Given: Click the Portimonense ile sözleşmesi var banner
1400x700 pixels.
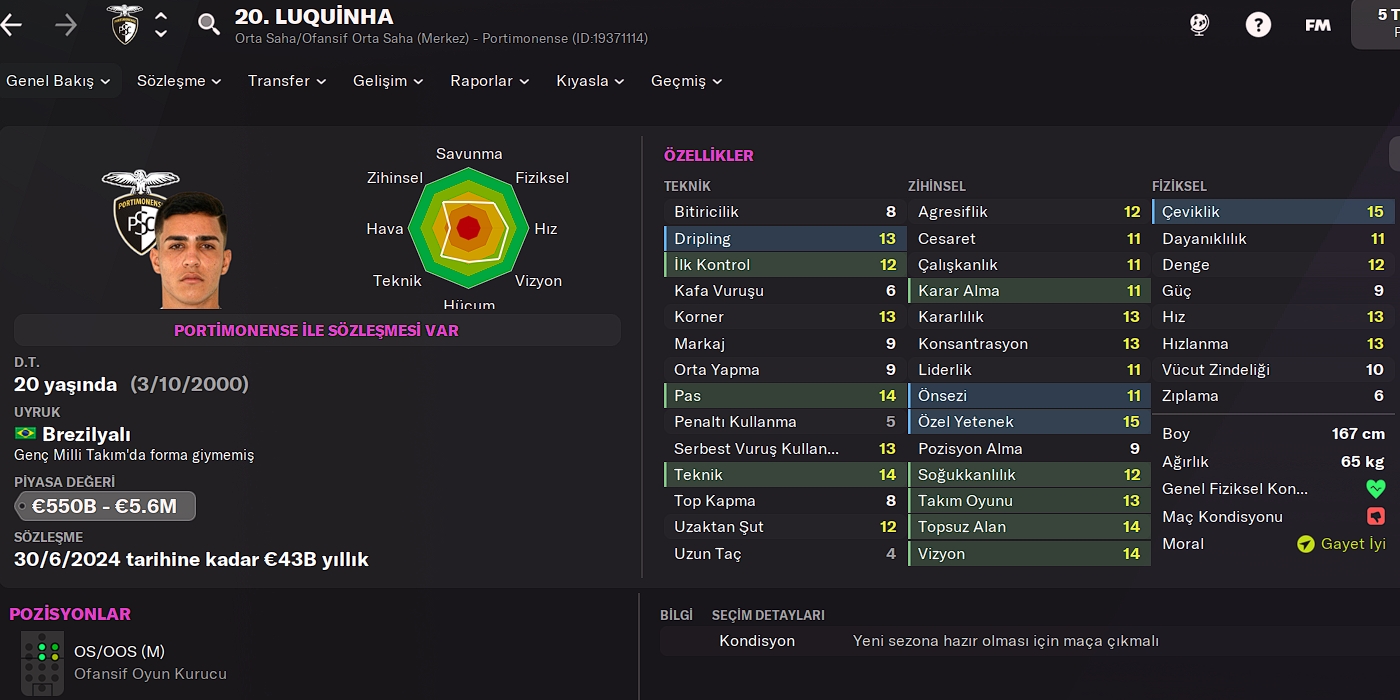Looking at the screenshot, I should pos(316,330).
